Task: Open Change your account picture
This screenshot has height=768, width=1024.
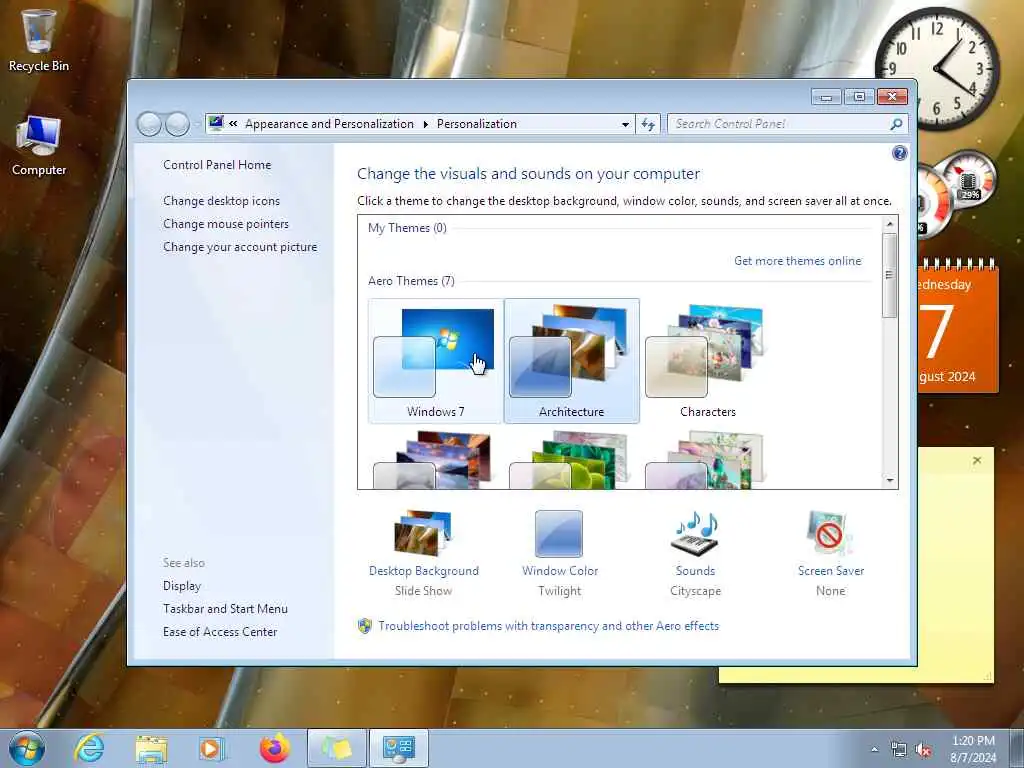Action: pos(240,247)
